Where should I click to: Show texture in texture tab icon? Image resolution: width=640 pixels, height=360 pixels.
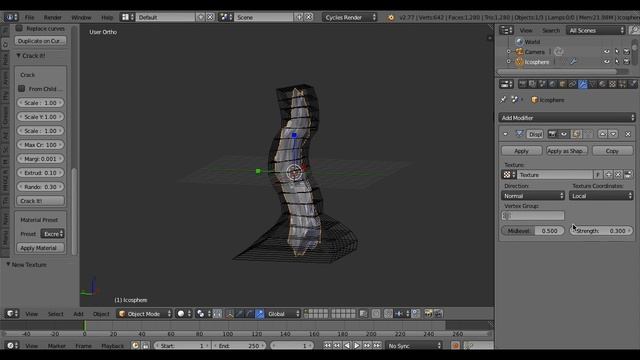pos(628,175)
